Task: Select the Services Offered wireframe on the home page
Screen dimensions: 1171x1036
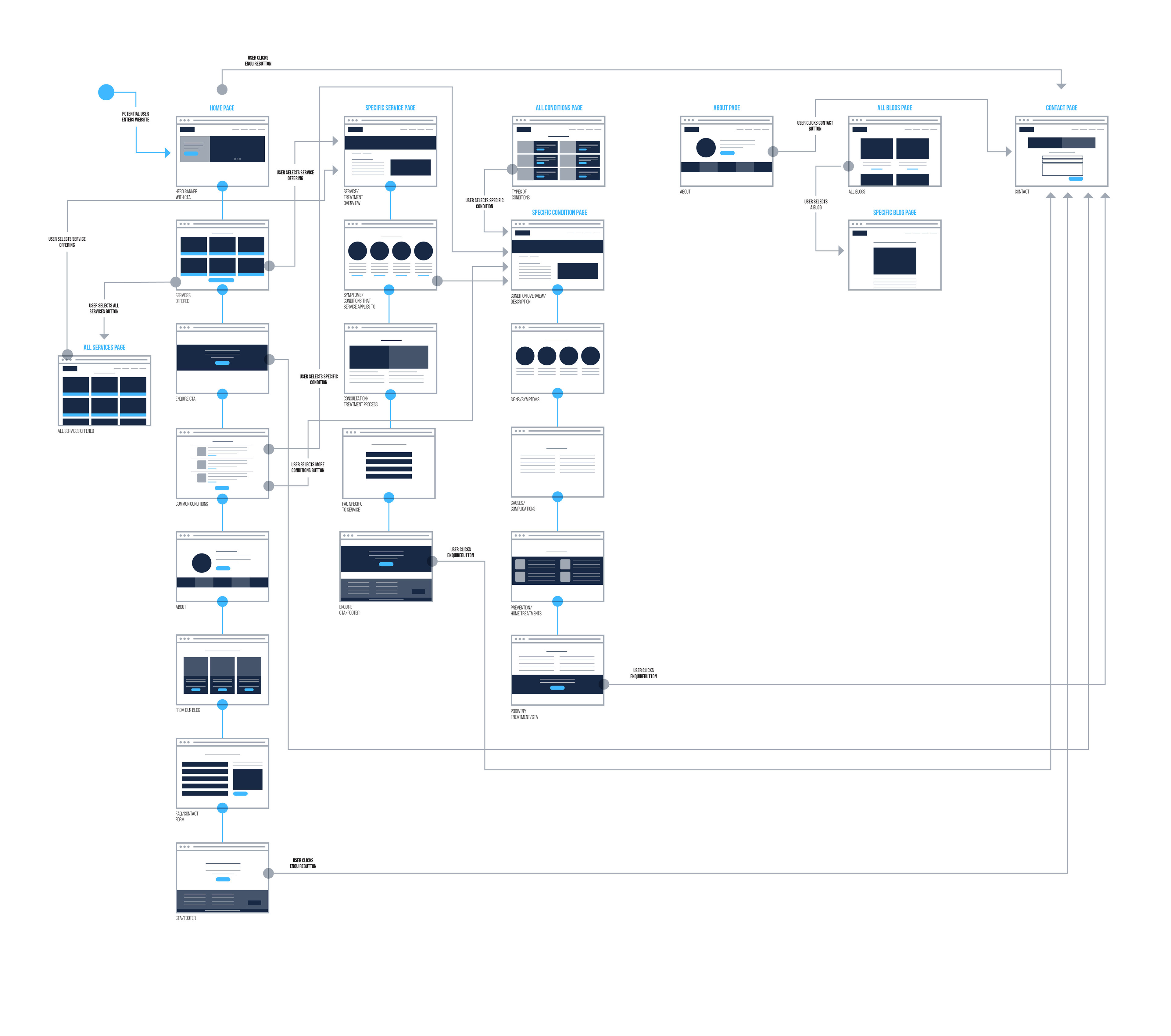Action: pyautogui.click(x=222, y=255)
